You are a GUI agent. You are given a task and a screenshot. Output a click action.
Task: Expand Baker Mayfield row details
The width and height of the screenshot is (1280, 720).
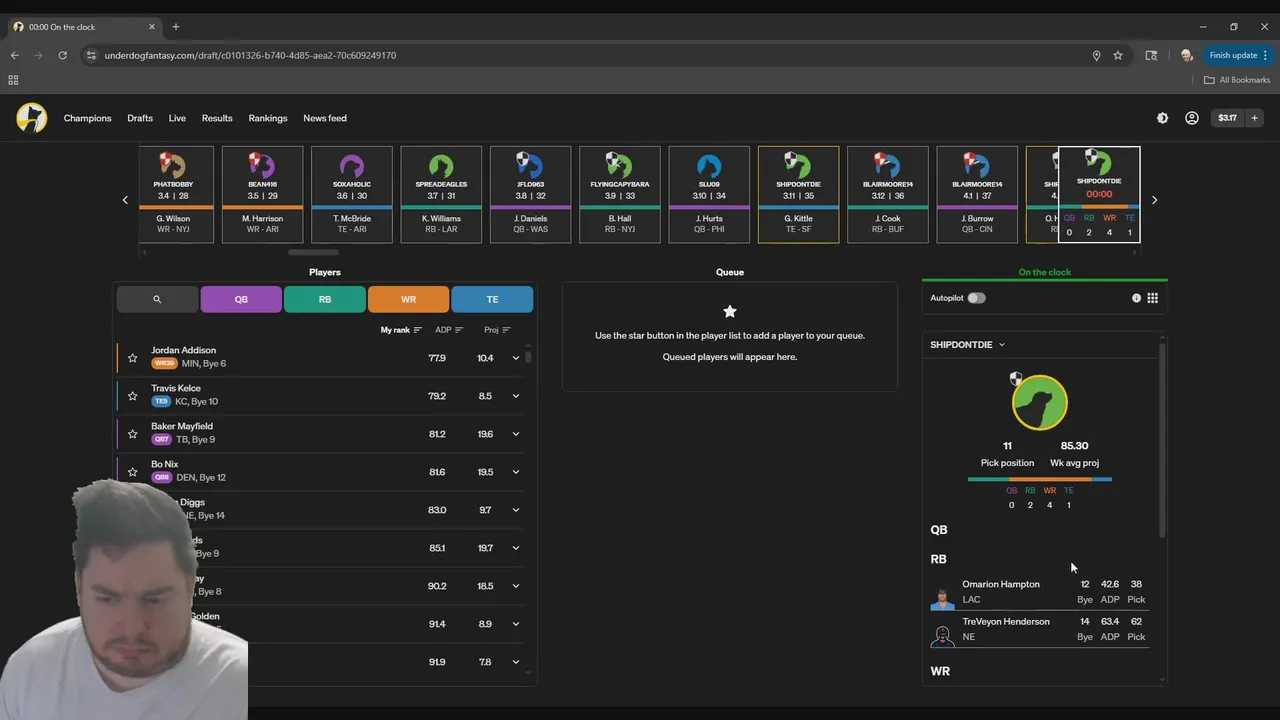tap(516, 434)
